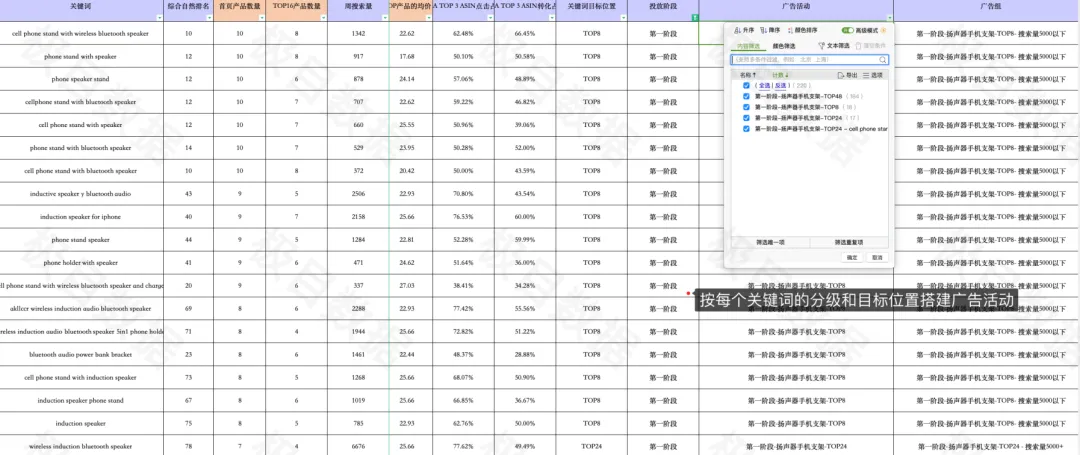Select click share value 62.48%
This screenshot has height=455, width=1080.
[x=464, y=34]
